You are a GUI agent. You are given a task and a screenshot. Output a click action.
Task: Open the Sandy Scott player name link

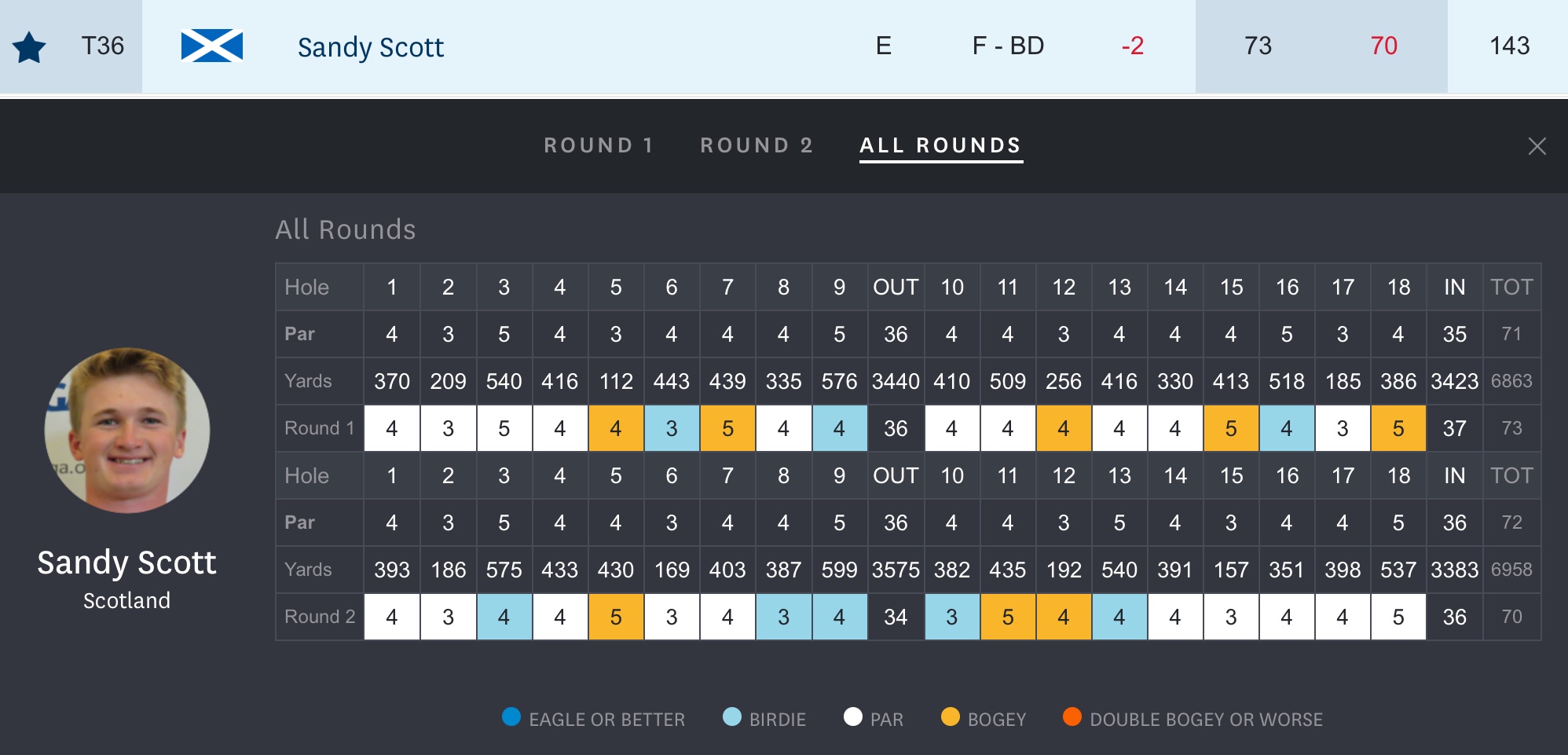[x=371, y=47]
